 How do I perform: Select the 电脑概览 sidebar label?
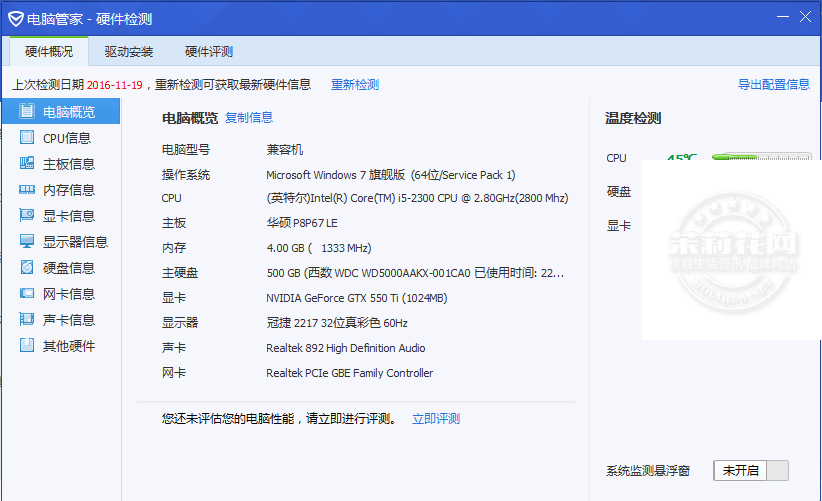click(69, 112)
